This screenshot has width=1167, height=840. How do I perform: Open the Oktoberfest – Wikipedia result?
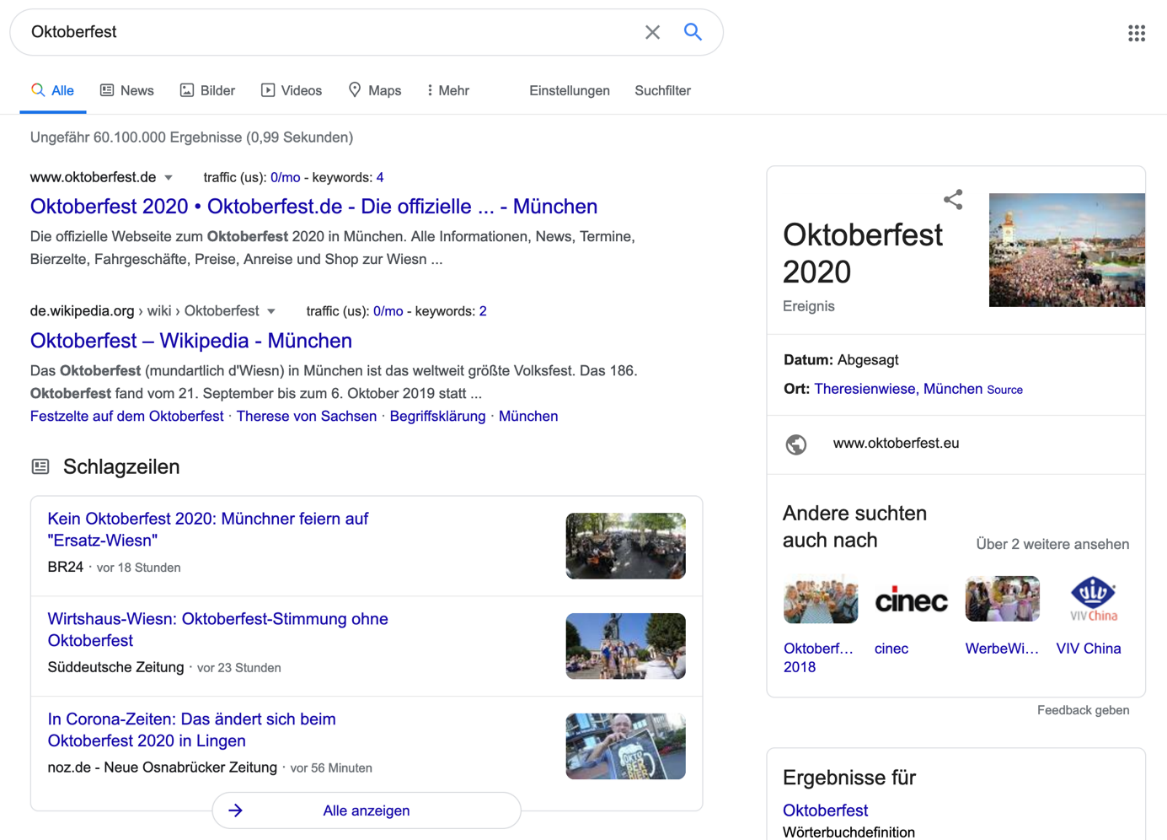tap(191, 340)
